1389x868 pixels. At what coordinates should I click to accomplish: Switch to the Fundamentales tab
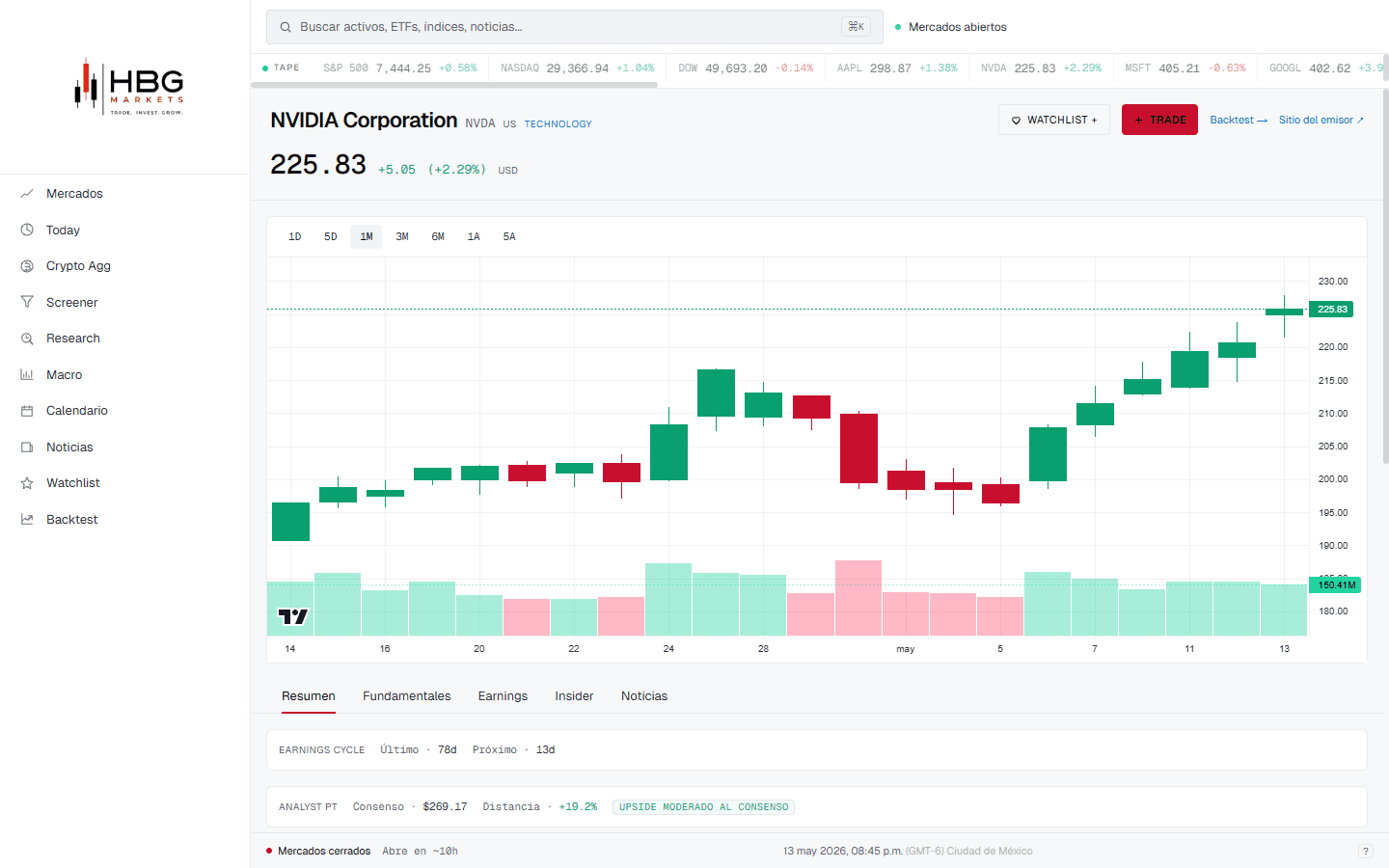pos(407,696)
